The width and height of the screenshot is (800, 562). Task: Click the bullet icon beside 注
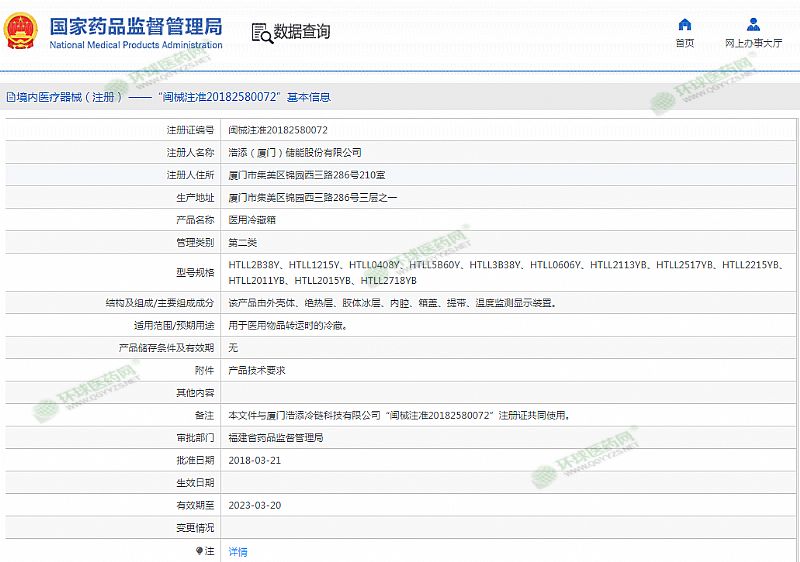[199, 551]
